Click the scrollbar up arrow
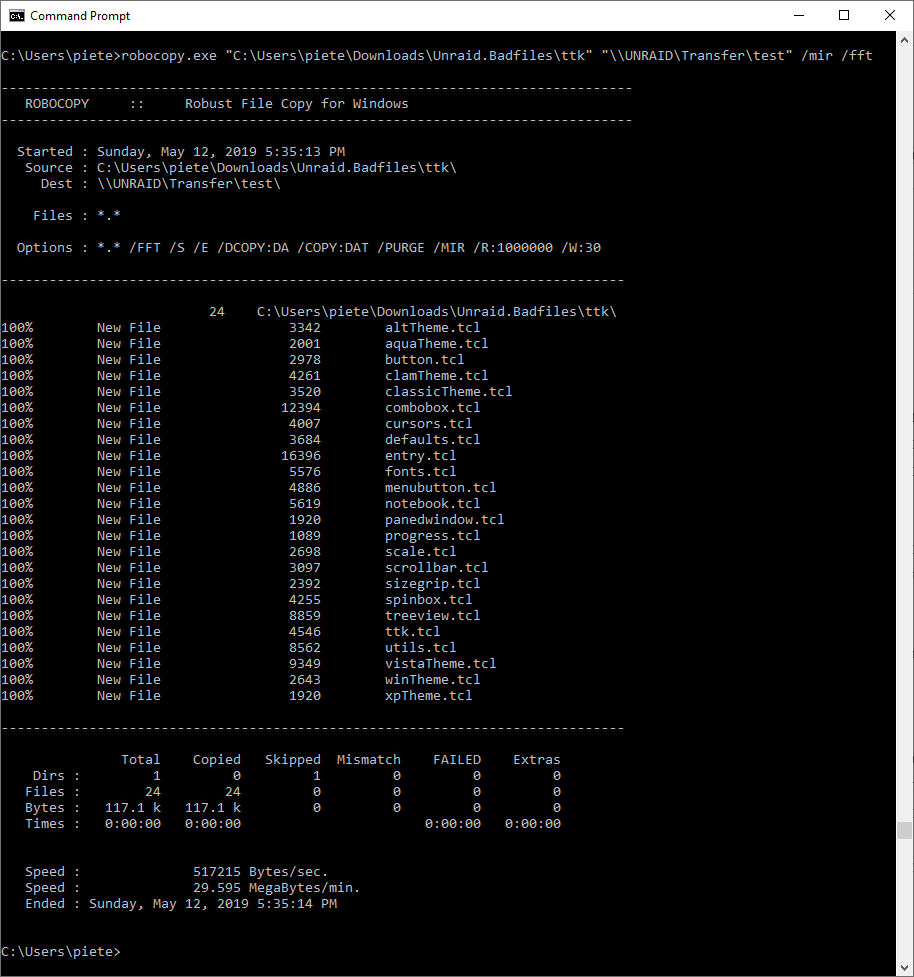Screen dimensions: 914x977 [x=905, y=40]
